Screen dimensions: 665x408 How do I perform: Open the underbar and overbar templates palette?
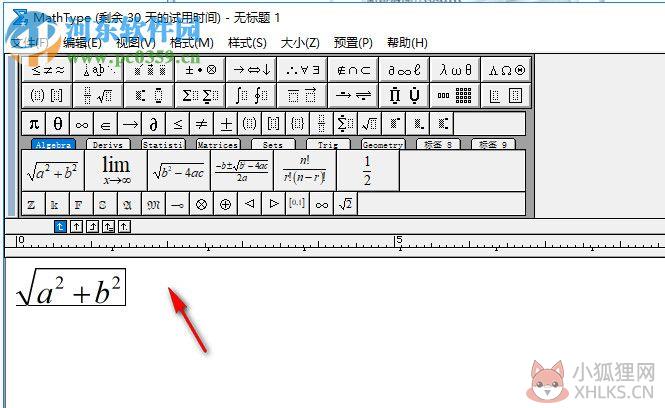tap(302, 95)
